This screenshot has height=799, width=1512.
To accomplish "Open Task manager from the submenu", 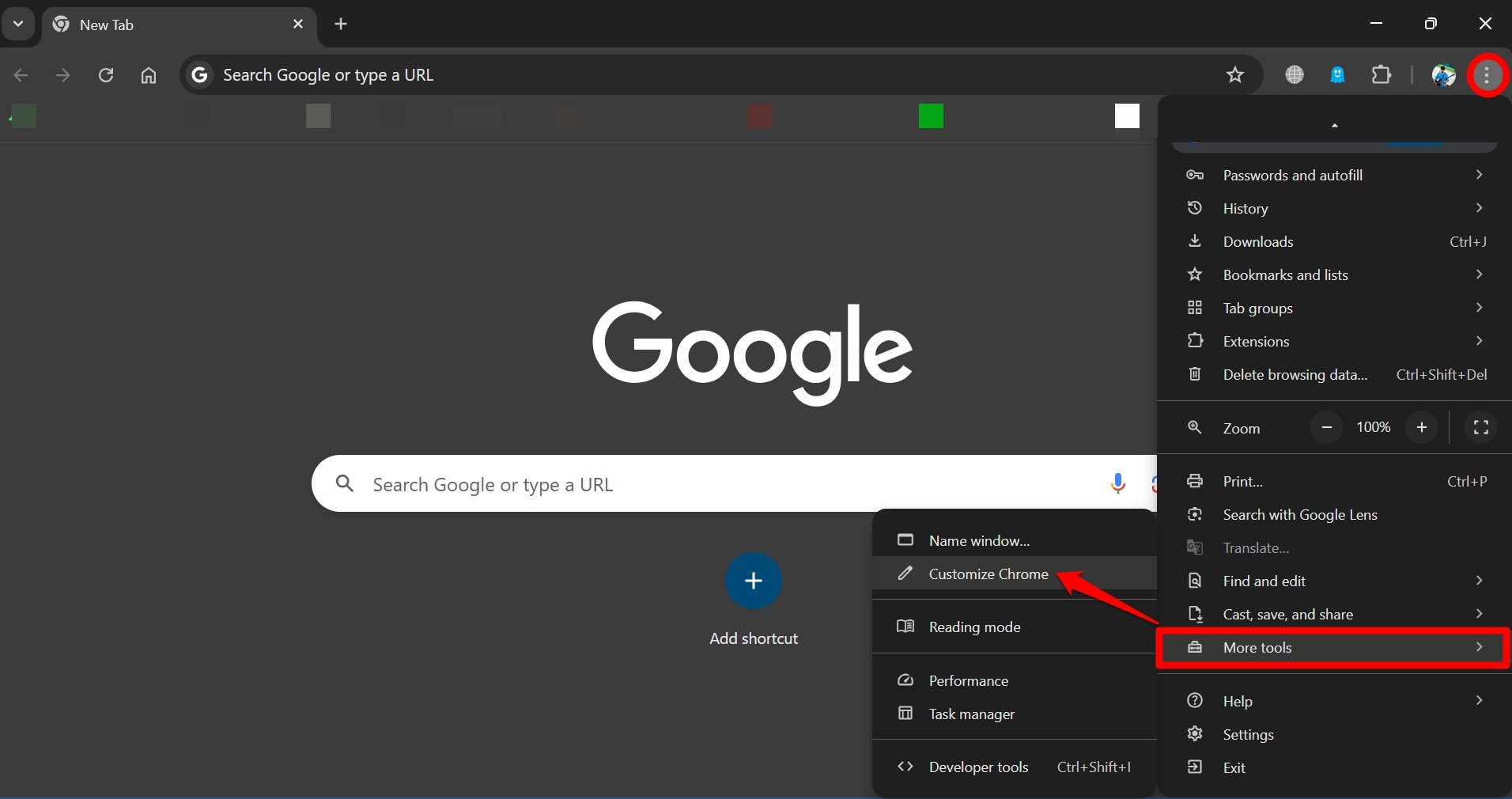I will tap(970, 714).
